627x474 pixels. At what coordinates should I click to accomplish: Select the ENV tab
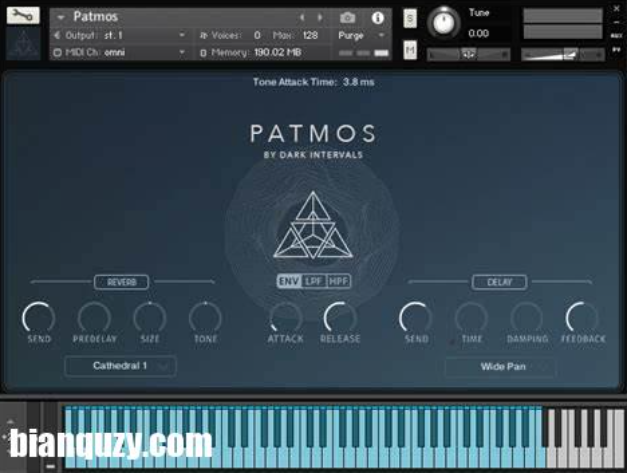(289, 281)
